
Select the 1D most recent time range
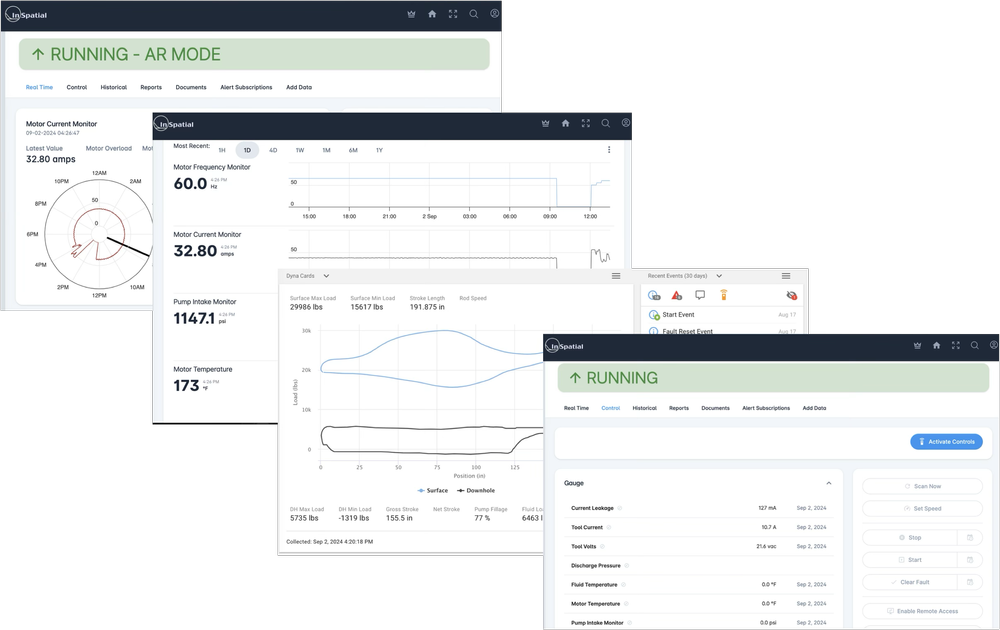pyautogui.click(x=247, y=150)
